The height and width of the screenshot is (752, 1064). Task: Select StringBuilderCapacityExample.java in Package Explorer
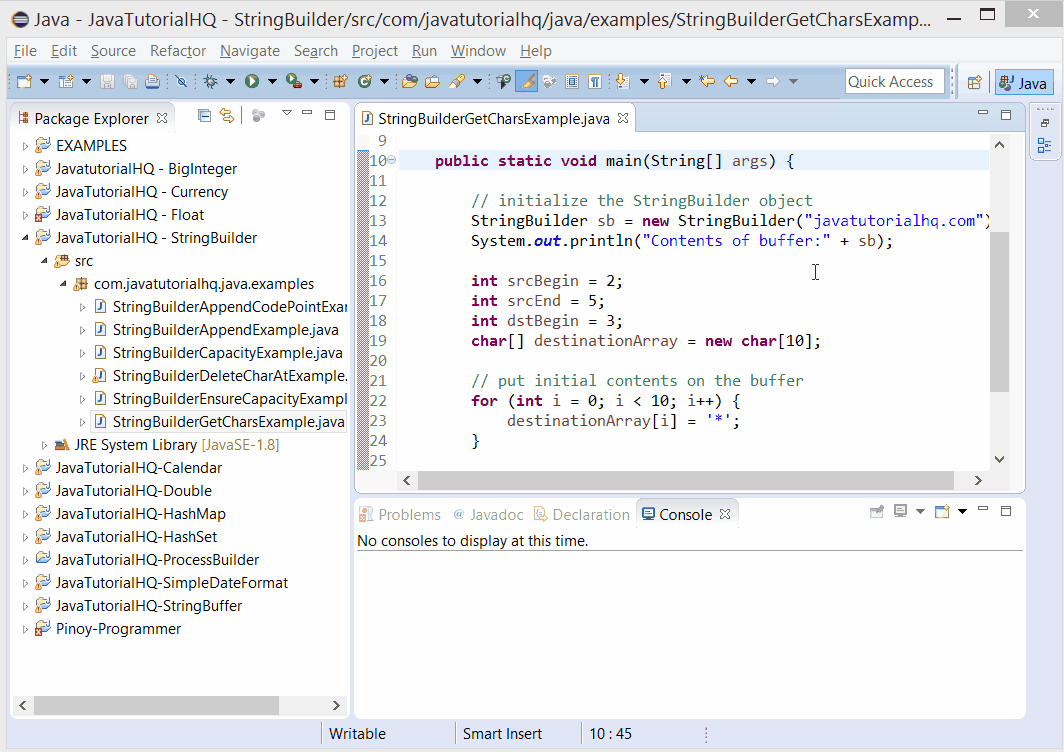[x=227, y=351]
